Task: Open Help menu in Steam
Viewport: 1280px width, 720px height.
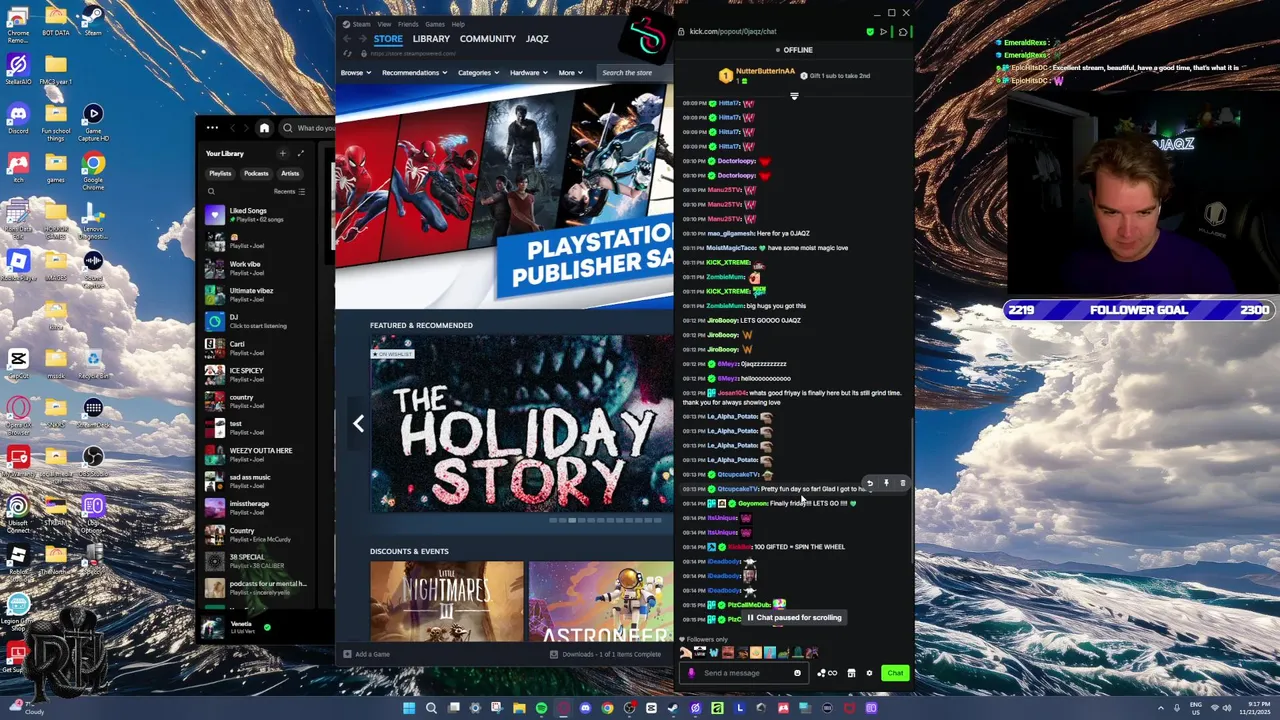Action: (x=458, y=24)
